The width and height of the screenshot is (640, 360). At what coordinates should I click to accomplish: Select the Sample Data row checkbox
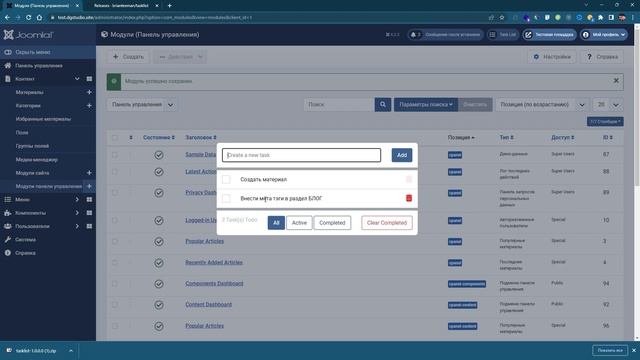(115, 155)
